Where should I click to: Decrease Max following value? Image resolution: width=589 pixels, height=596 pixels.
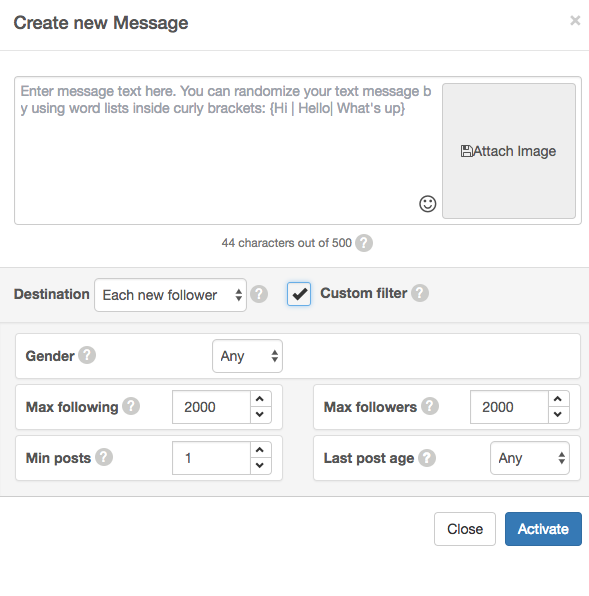pos(260,414)
